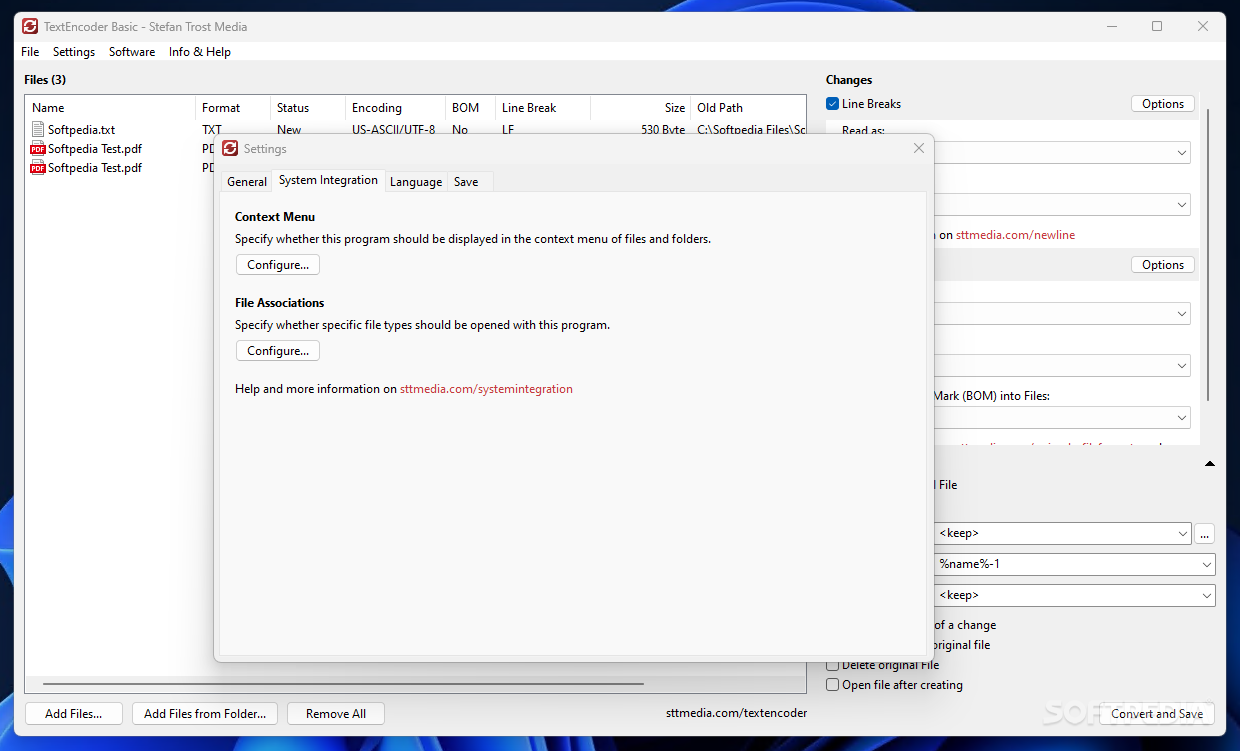Viewport: 1240px width, 751px height.
Task: Click PDF icon of first Softpedia Test.pdf
Action: click(38, 148)
